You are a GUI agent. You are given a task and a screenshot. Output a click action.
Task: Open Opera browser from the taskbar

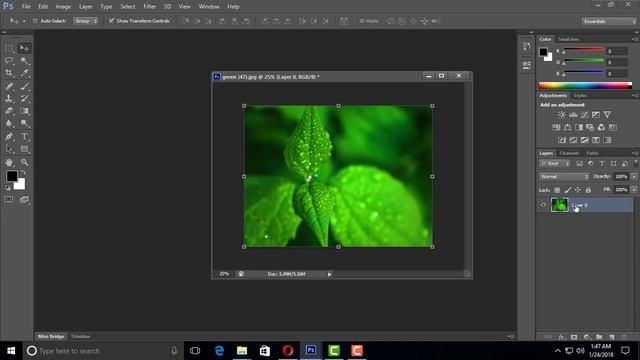click(288, 351)
